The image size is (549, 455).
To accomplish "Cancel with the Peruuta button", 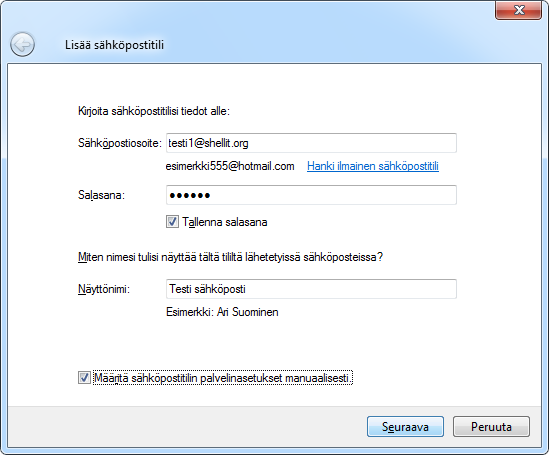I will [491, 427].
